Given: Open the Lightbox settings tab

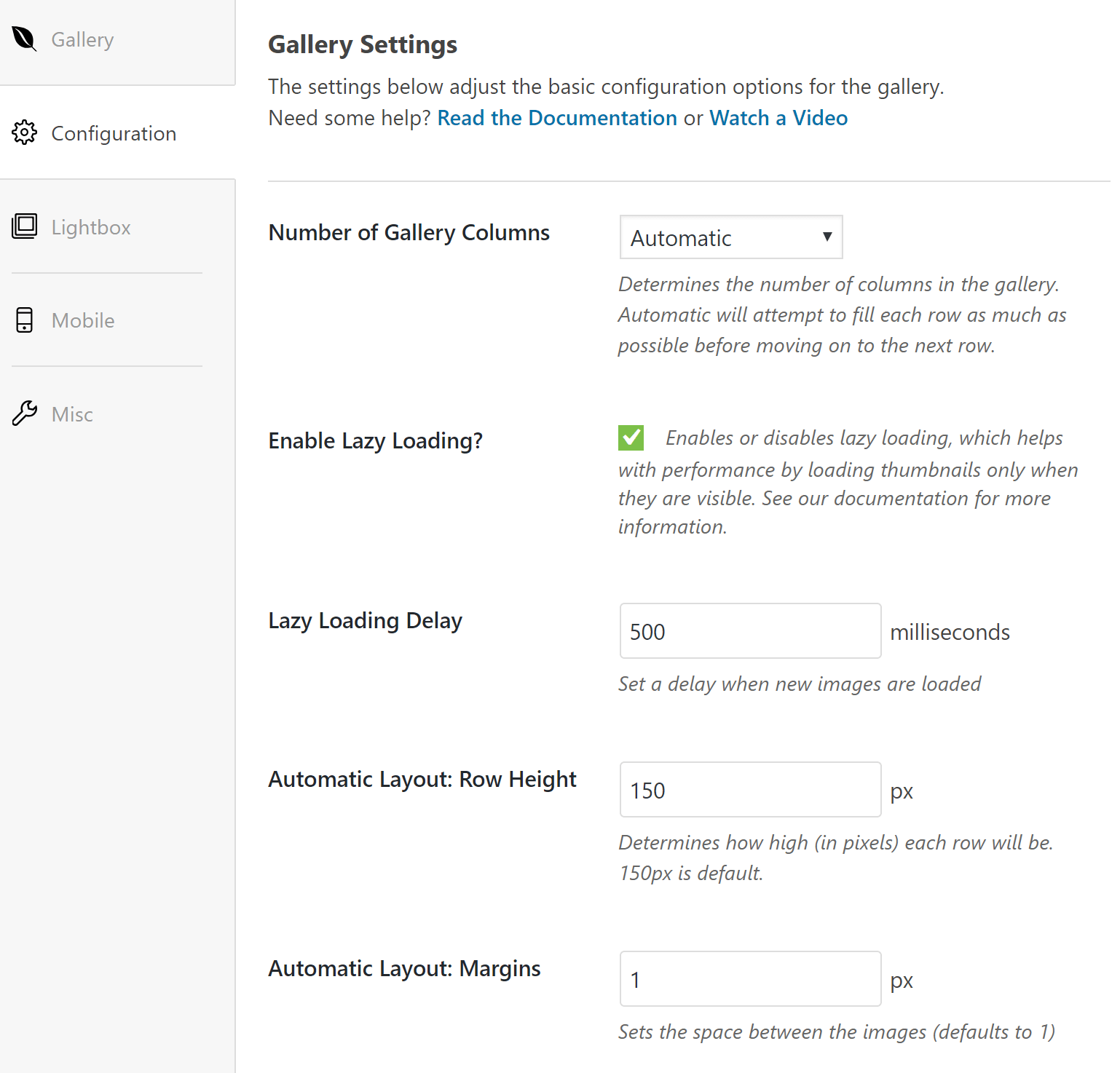Looking at the screenshot, I should [91, 228].
